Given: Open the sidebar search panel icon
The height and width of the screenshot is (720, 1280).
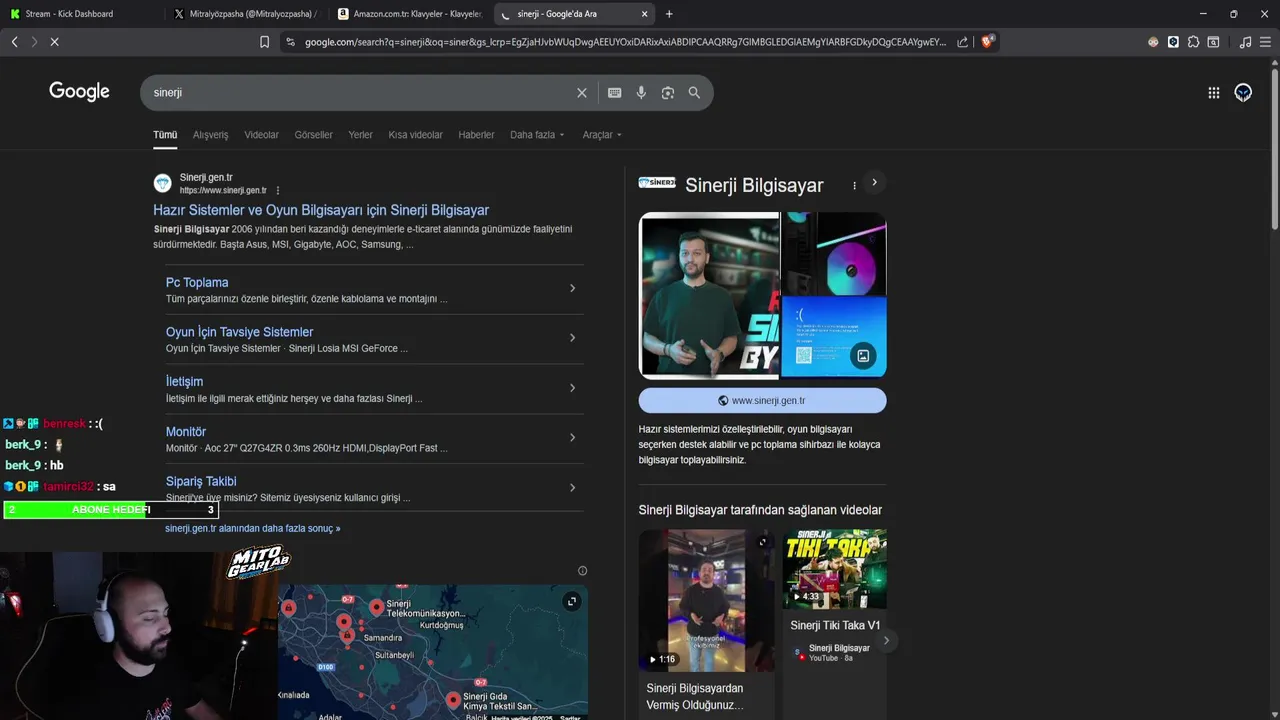Looking at the screenshot, I should coord(1213,42).
